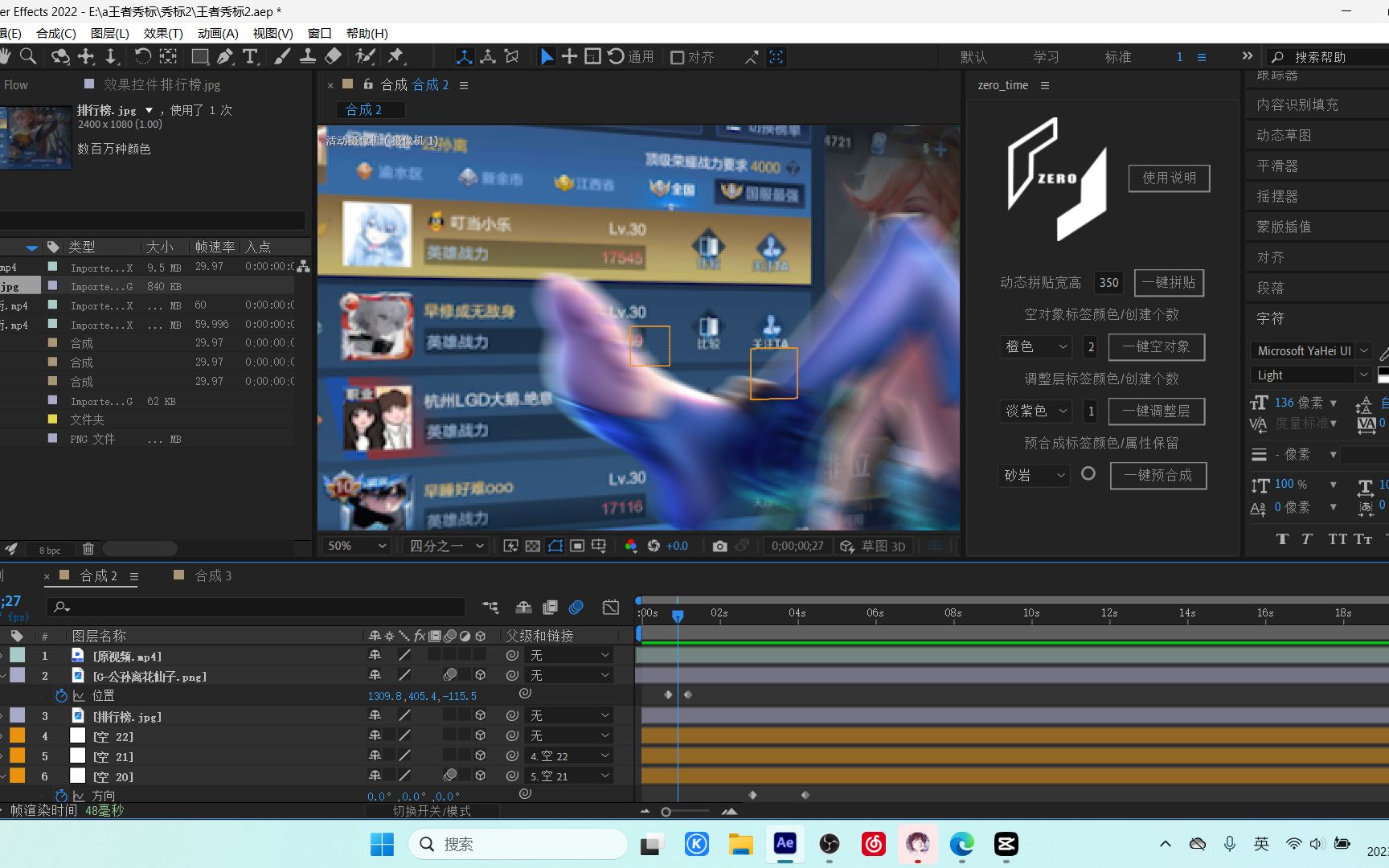Open parent dropdown showing 4.空 22

568,756
